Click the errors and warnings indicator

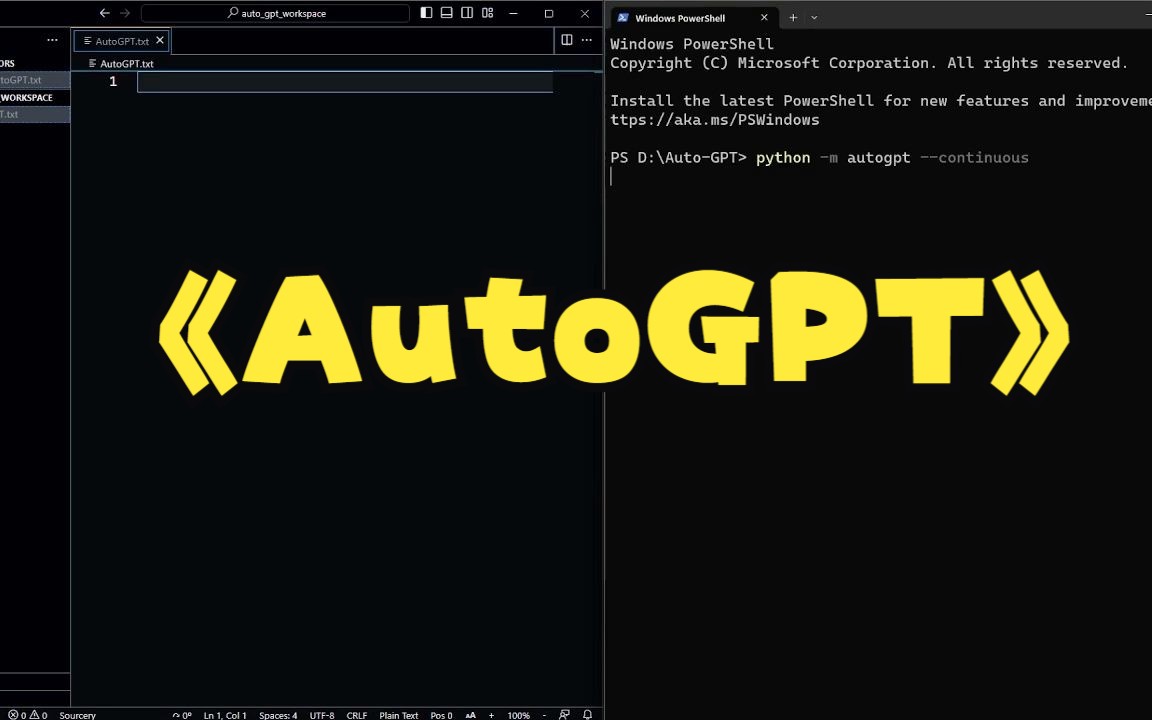point(28,715)
